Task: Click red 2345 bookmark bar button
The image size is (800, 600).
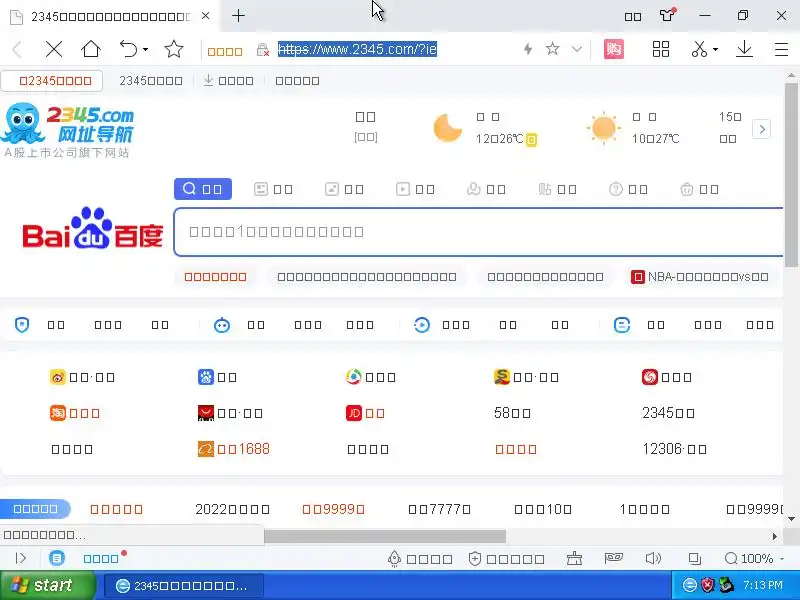Action: (52, 81)
